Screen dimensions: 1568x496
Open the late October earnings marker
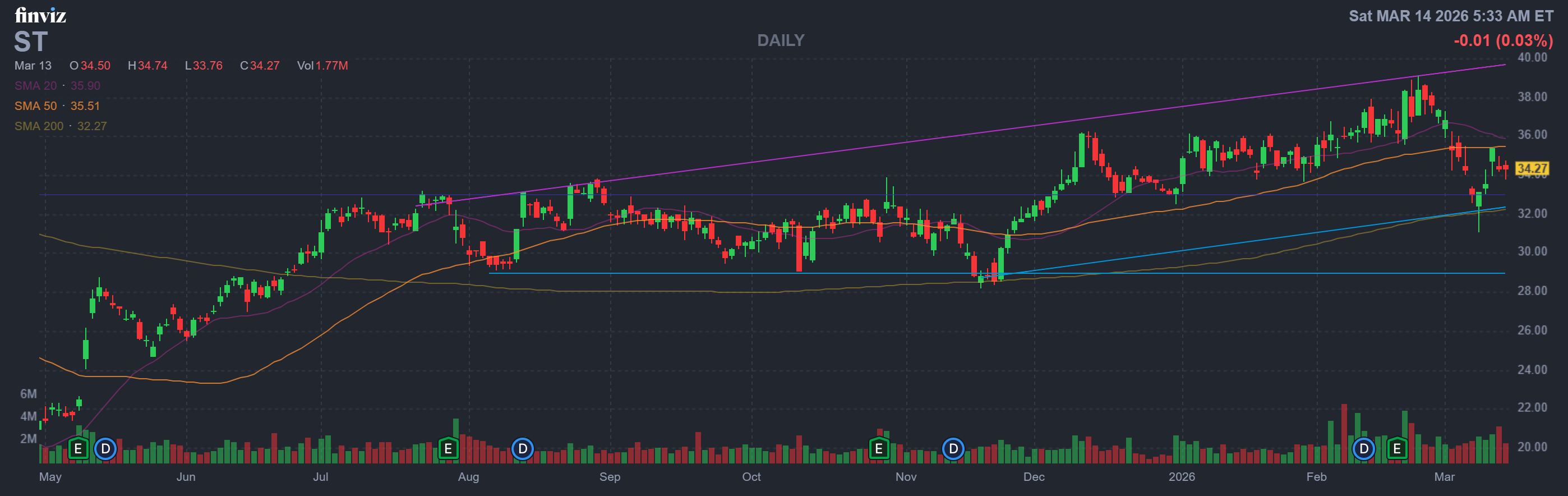click(x=878, y=449)
